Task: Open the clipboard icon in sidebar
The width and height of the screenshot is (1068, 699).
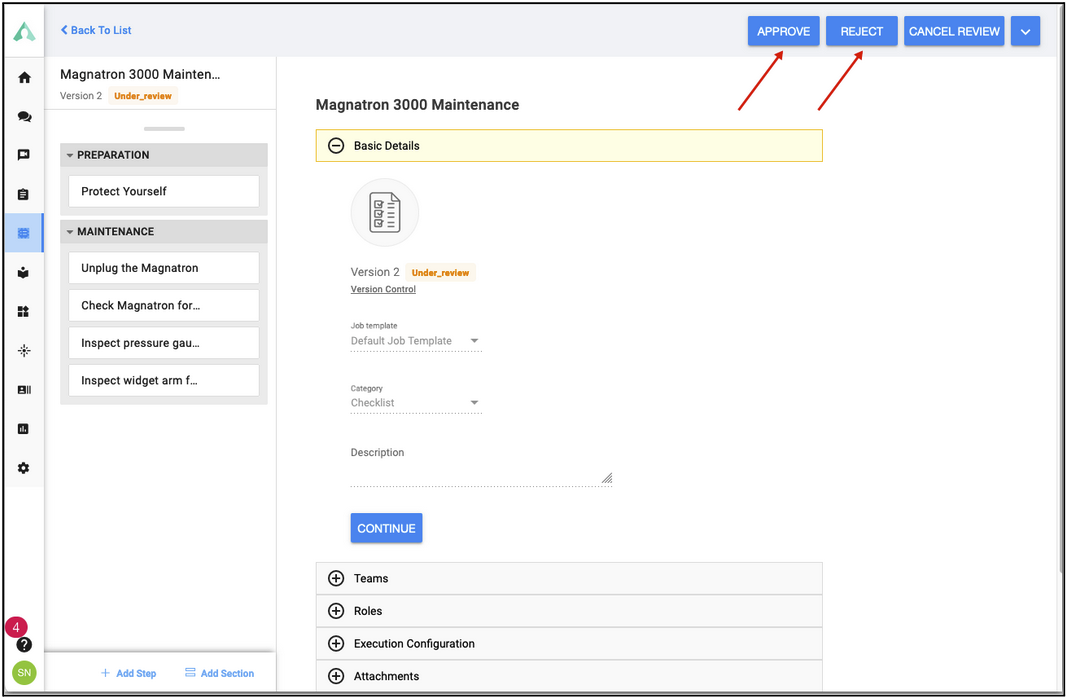Action: pyautogui.click(x=24, y=195)
